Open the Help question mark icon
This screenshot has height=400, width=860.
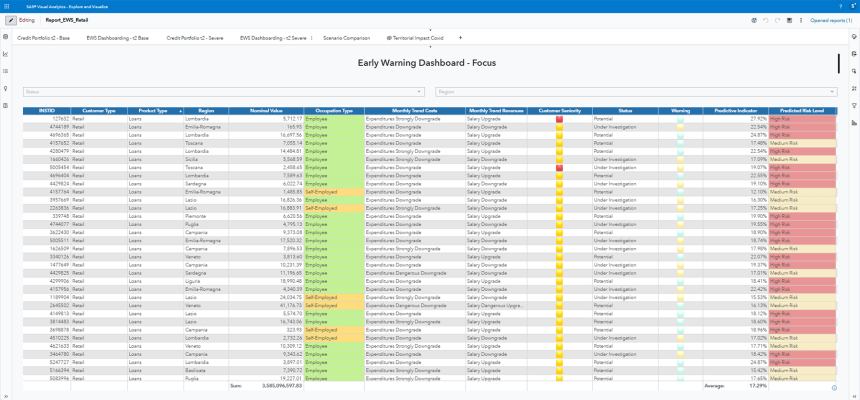coord(838,6)
